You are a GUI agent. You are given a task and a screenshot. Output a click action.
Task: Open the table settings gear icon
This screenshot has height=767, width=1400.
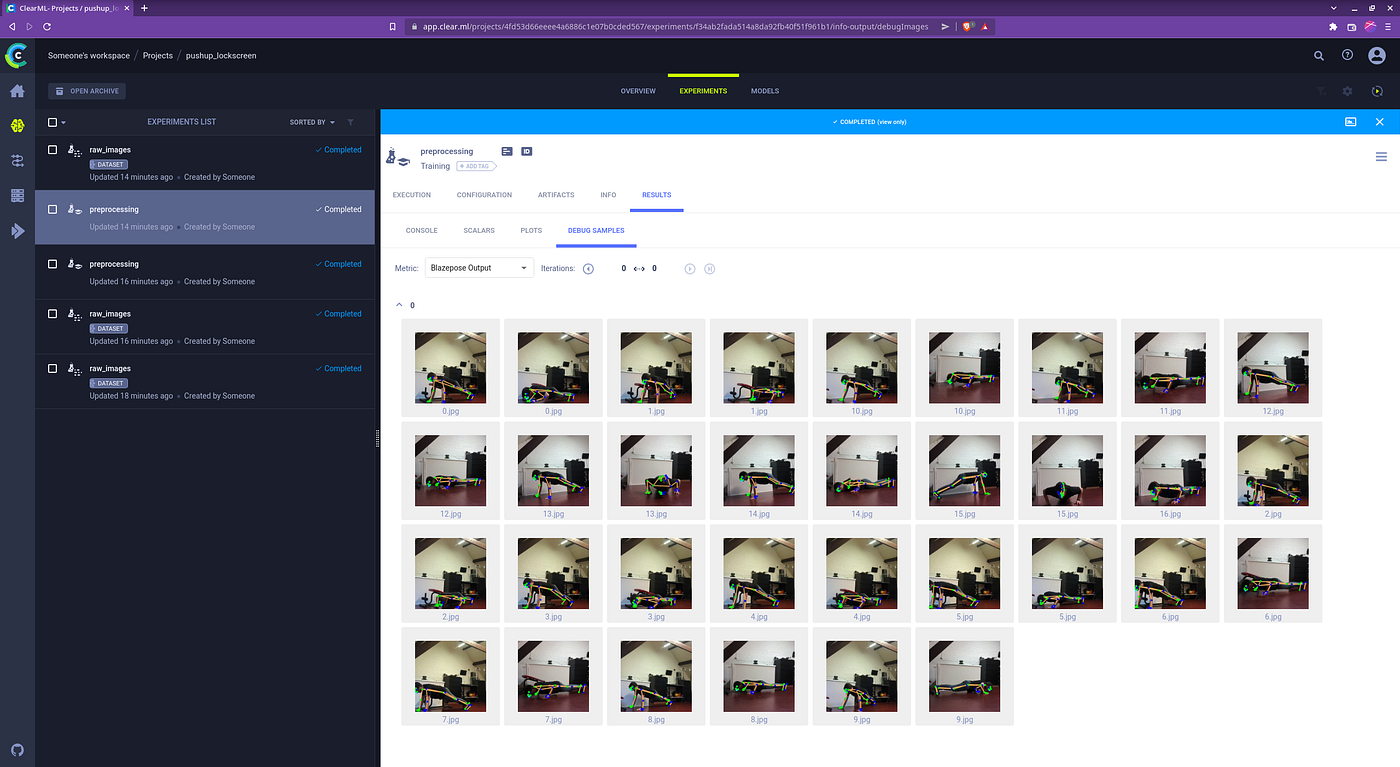point(1347,91)
